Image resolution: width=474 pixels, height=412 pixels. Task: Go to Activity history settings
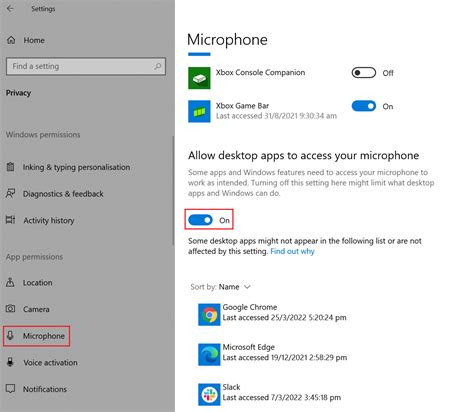tap(49, 220)
